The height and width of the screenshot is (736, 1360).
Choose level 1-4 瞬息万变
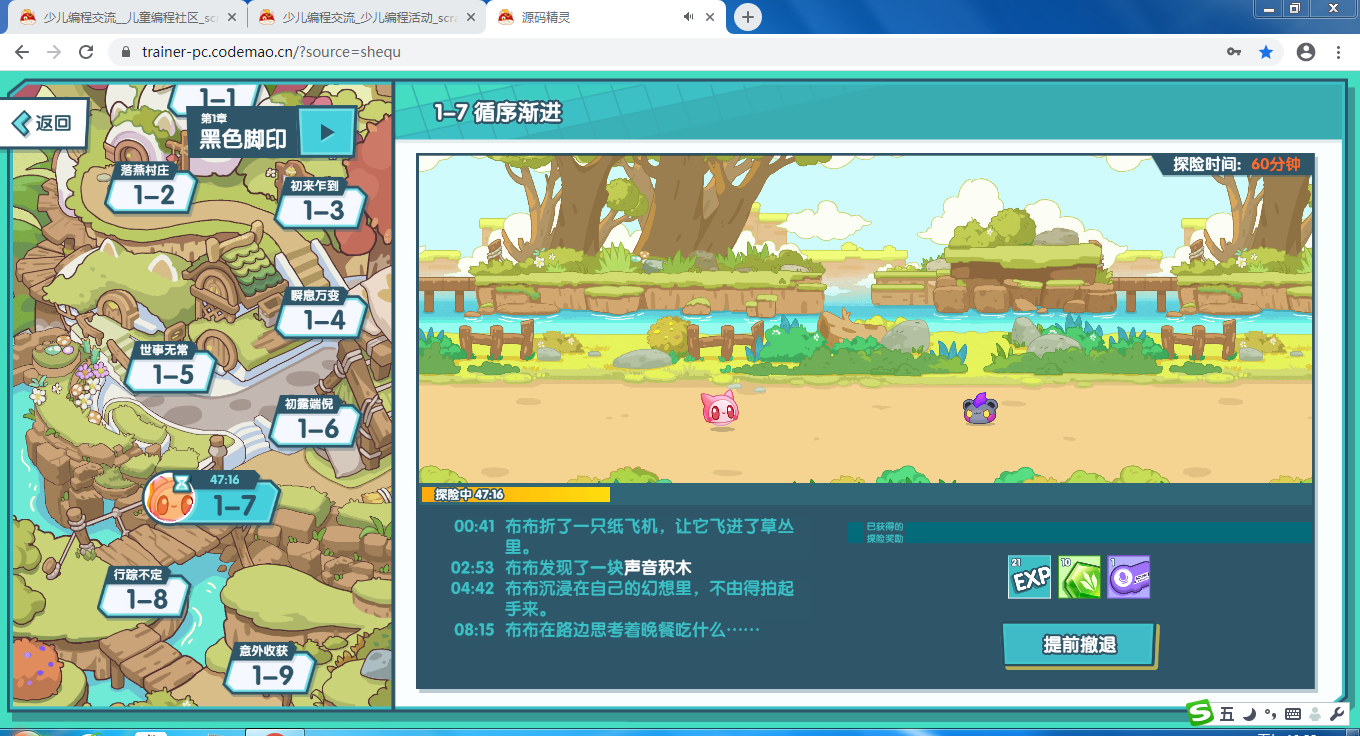click(322, 312)
